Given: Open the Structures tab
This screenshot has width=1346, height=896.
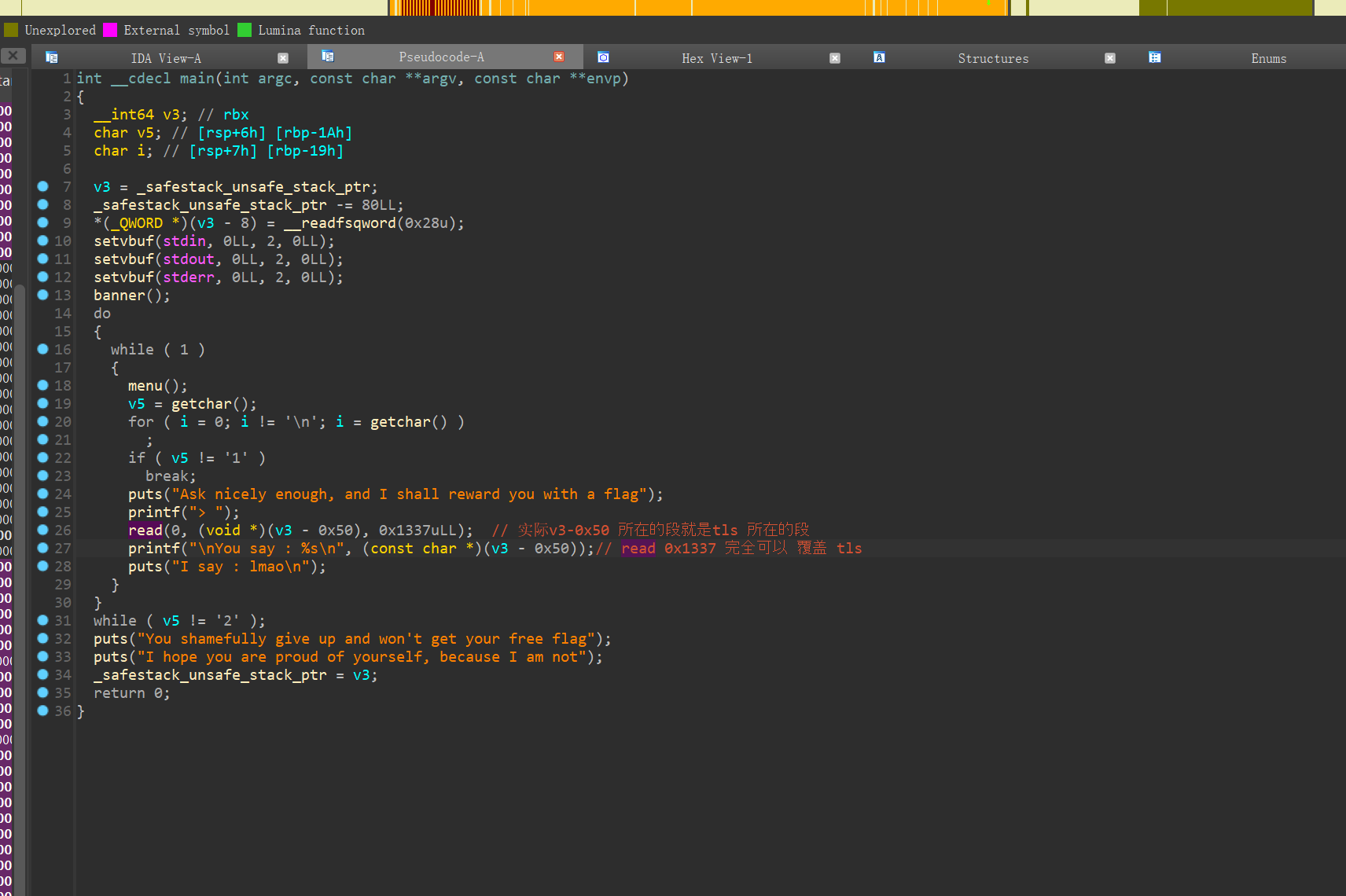Looking at the screenshot, I should (993, 58).
